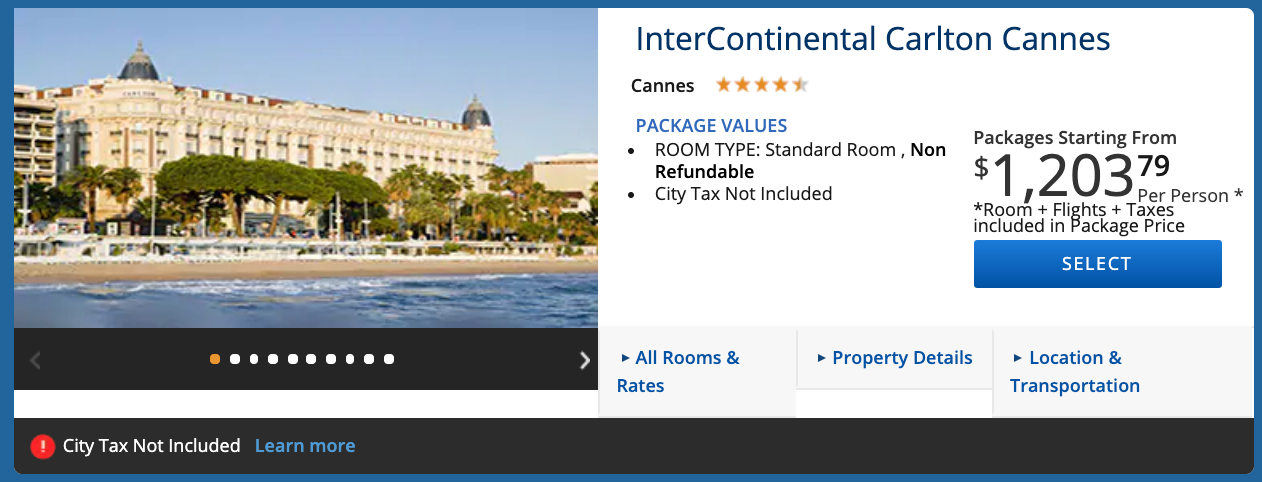Select the first orange carousel dot
Viewport: 1262px width, 482px height.
[215, 359]
